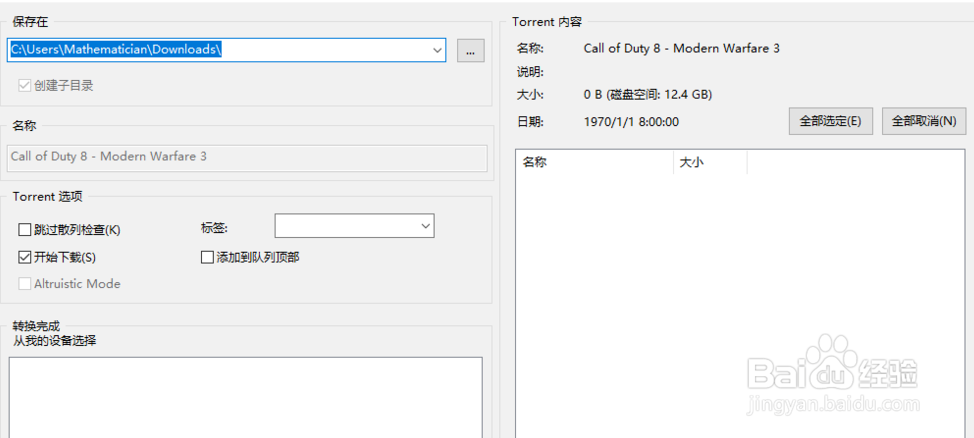Screen dimensions: 974x438
Task: Click the 全部选定(E) button
Action: click(x=831, y=121)
